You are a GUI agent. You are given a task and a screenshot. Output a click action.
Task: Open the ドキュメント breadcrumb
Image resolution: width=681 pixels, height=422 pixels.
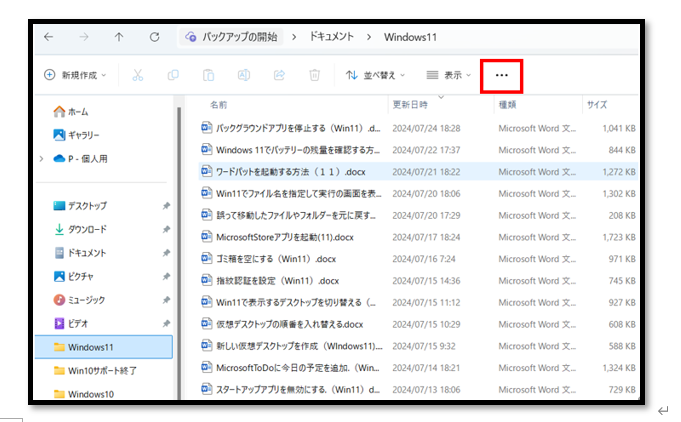click(332, 37)
